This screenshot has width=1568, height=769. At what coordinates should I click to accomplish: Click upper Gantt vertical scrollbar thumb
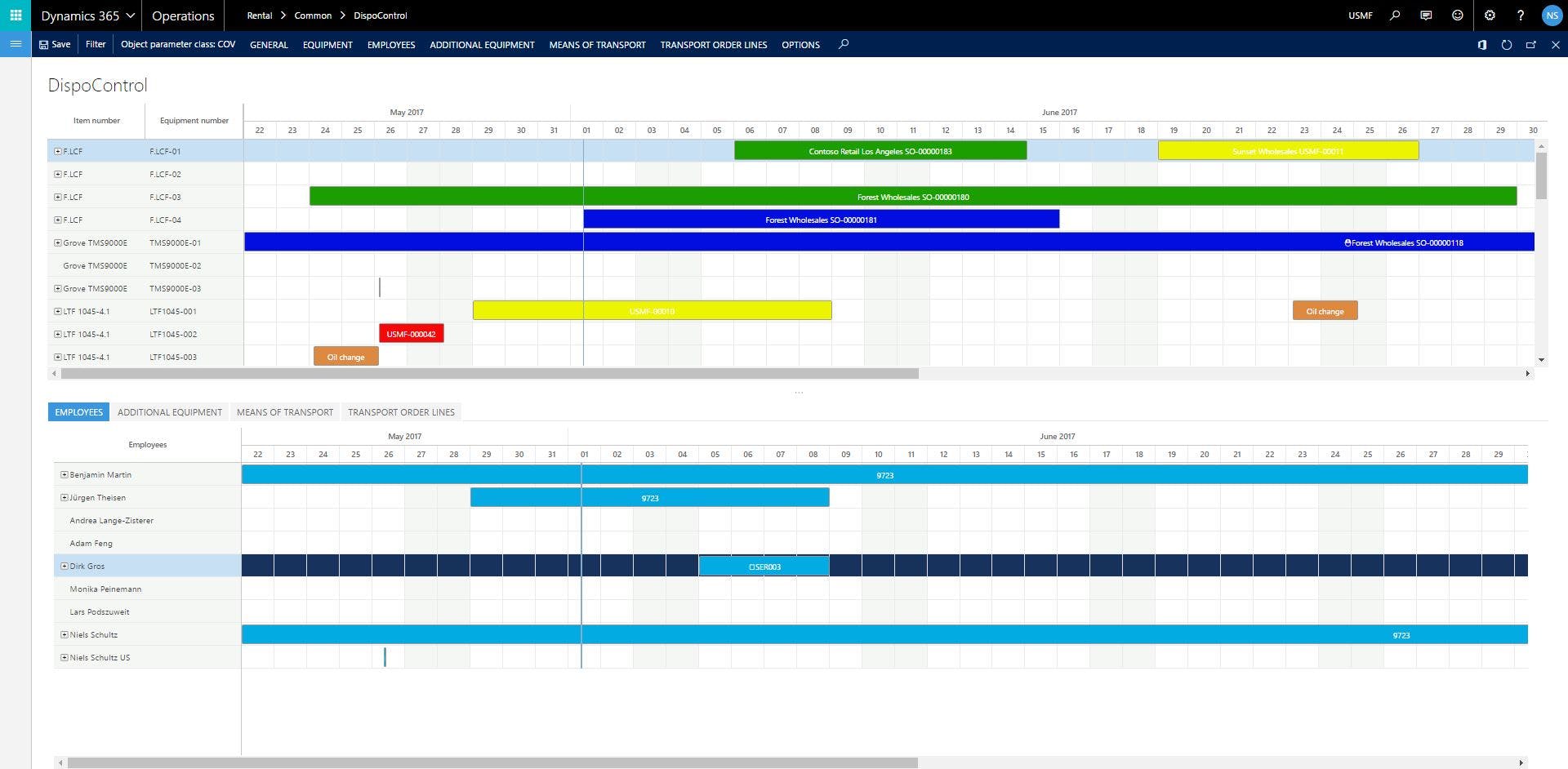pyautogui.click(x=1541, y=176)
